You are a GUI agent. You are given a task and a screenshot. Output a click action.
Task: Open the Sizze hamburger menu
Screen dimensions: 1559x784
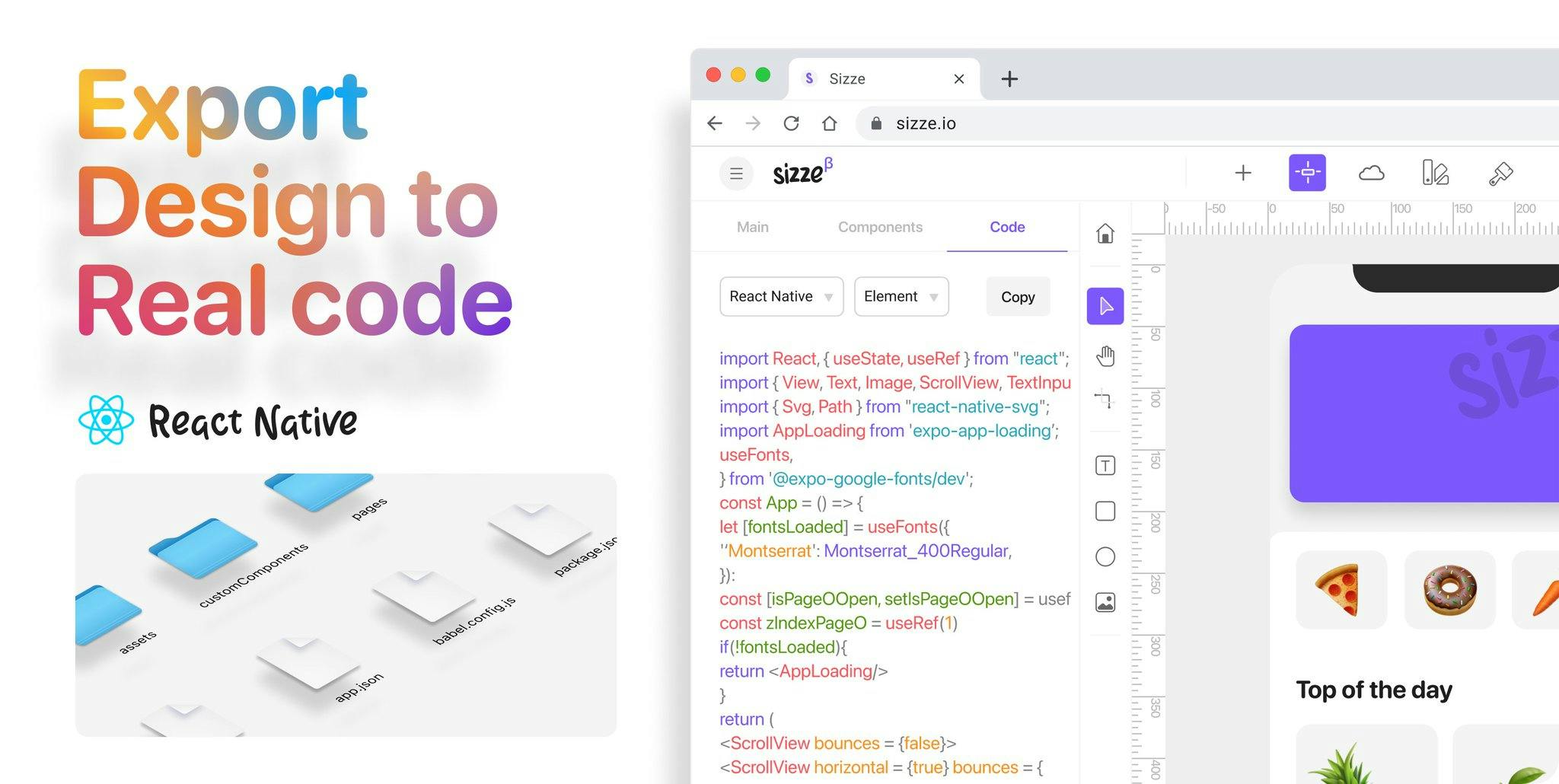[736, 174]
